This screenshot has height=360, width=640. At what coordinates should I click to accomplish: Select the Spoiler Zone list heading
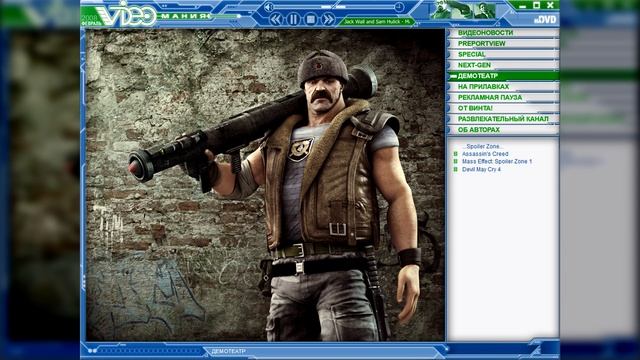point(483,146)
